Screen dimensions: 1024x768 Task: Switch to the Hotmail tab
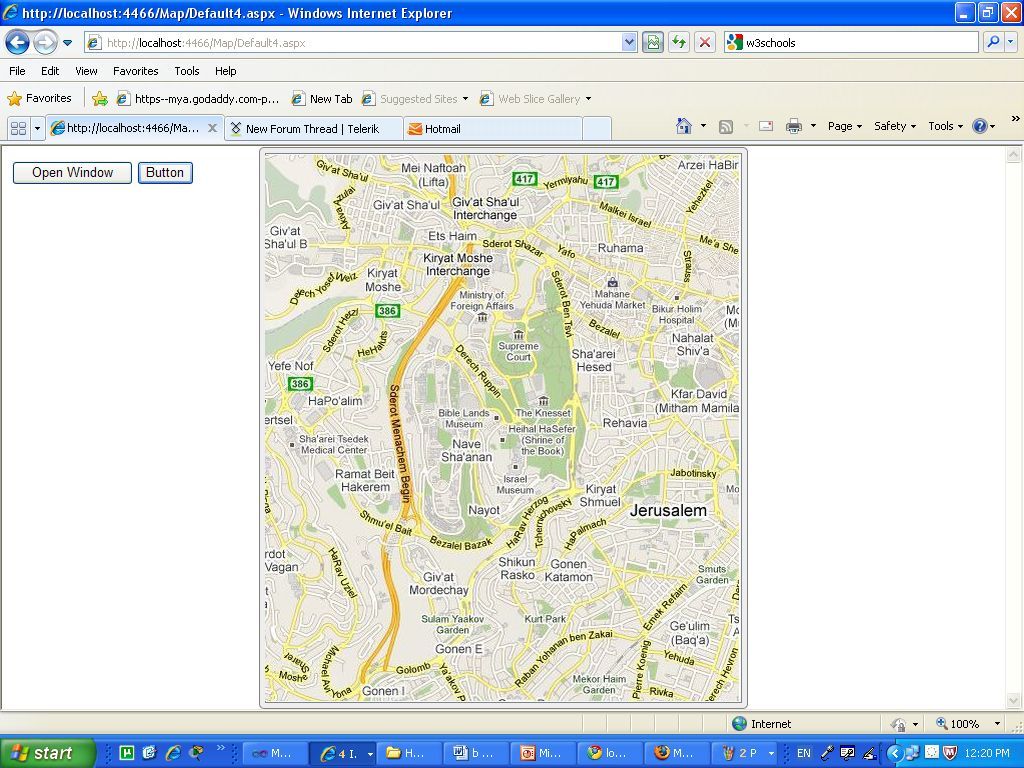point(492,129)
